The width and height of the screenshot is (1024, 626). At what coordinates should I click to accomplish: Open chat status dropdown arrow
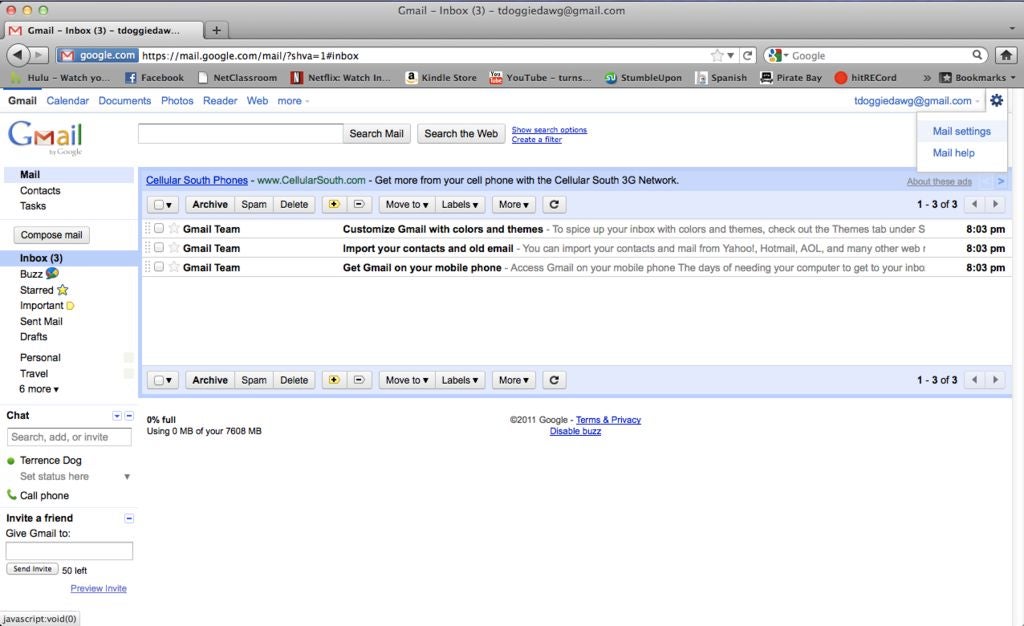[x=127, y=477]
